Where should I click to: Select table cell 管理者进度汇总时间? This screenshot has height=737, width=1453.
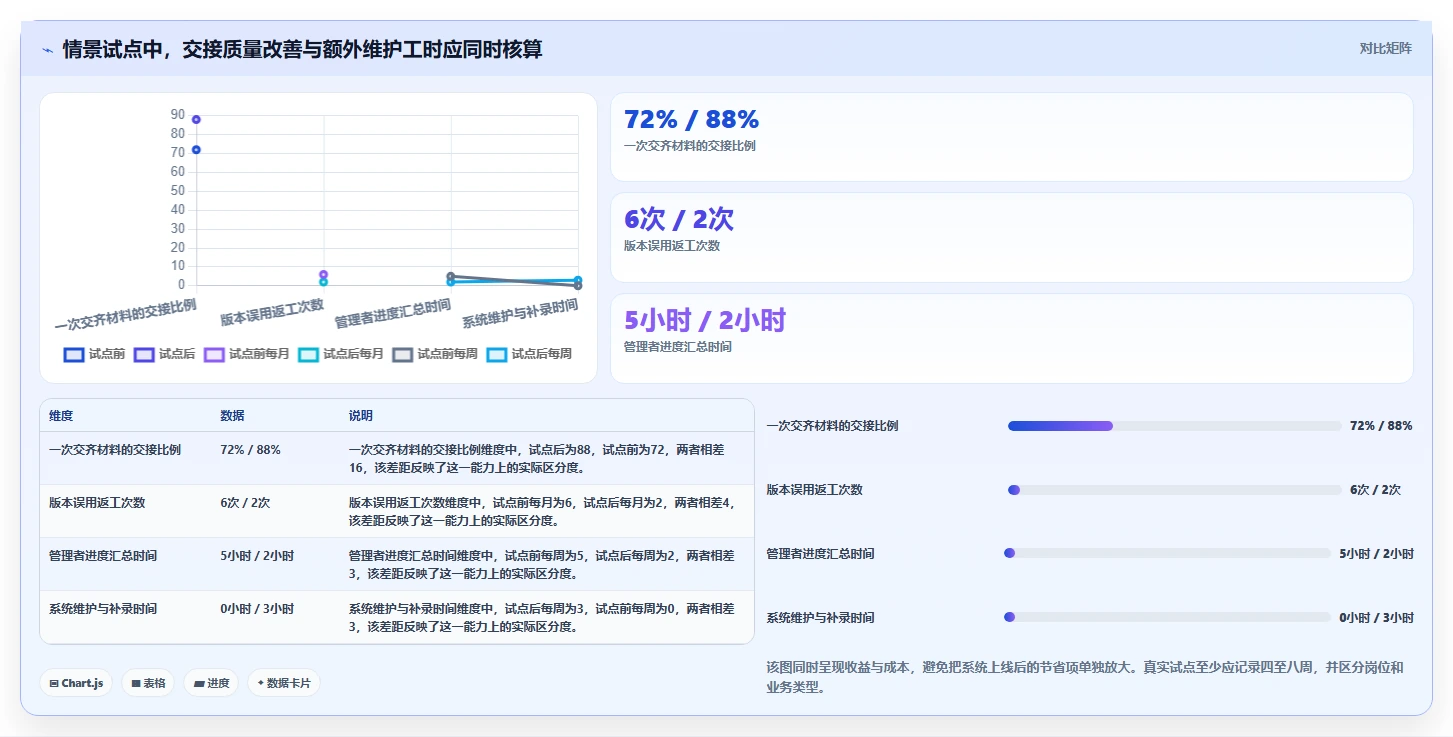click(x=103, y=555)
